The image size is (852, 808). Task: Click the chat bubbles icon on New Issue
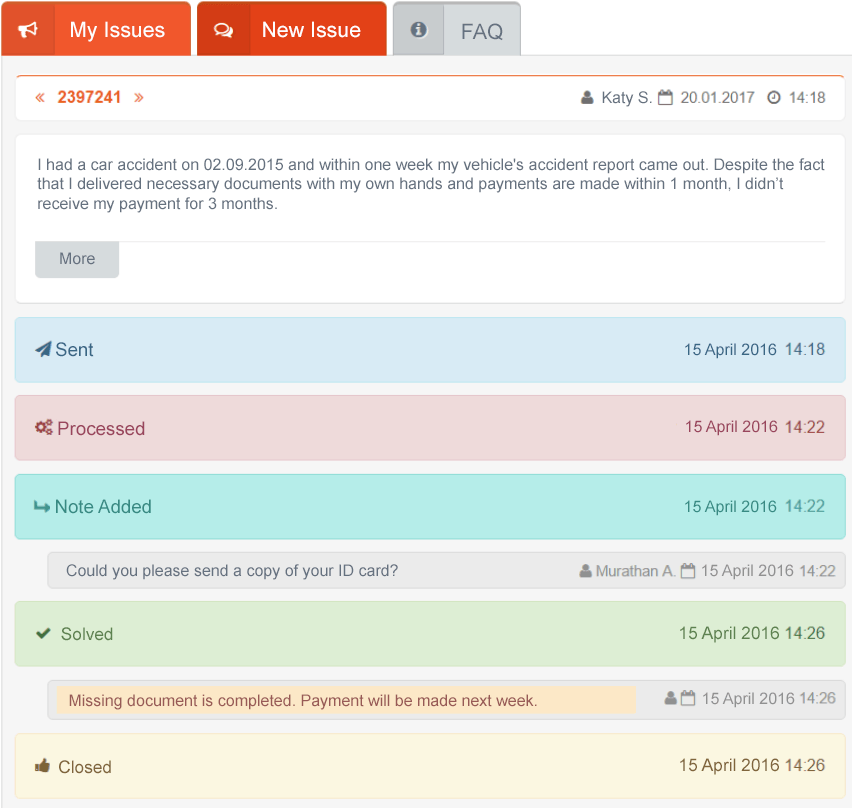[x=223, y=30]
